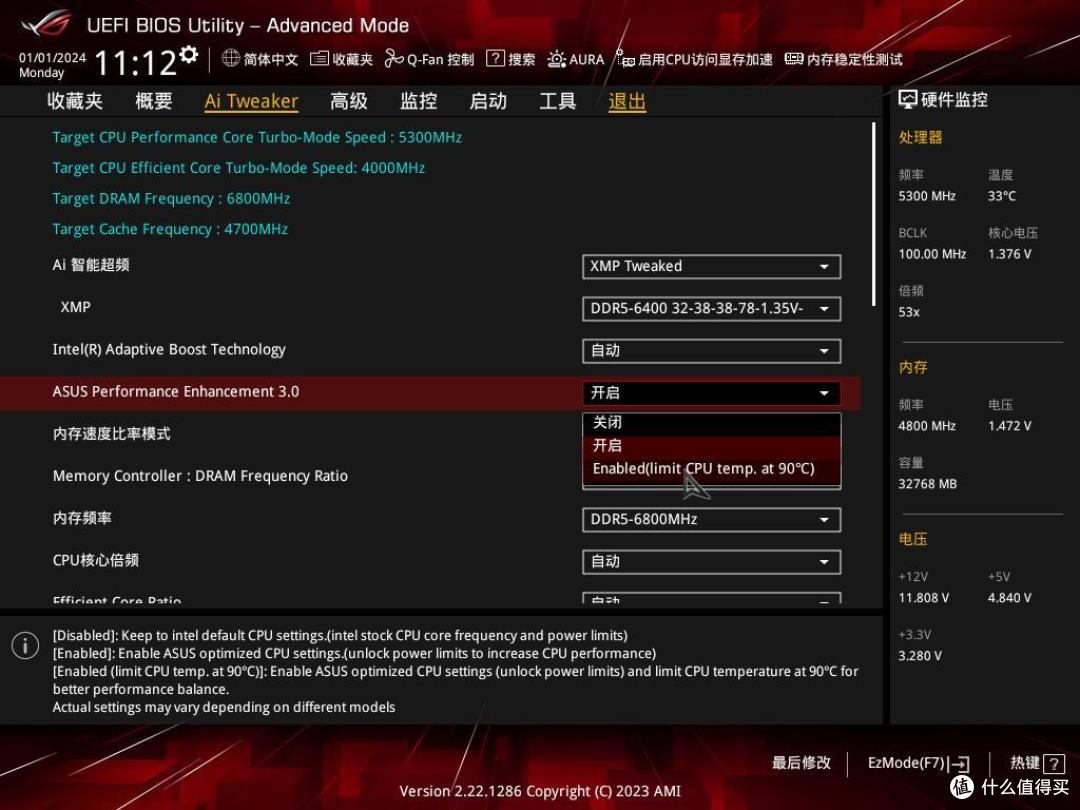
Task: Click the settings gear next to the clock
Action: 189,54
